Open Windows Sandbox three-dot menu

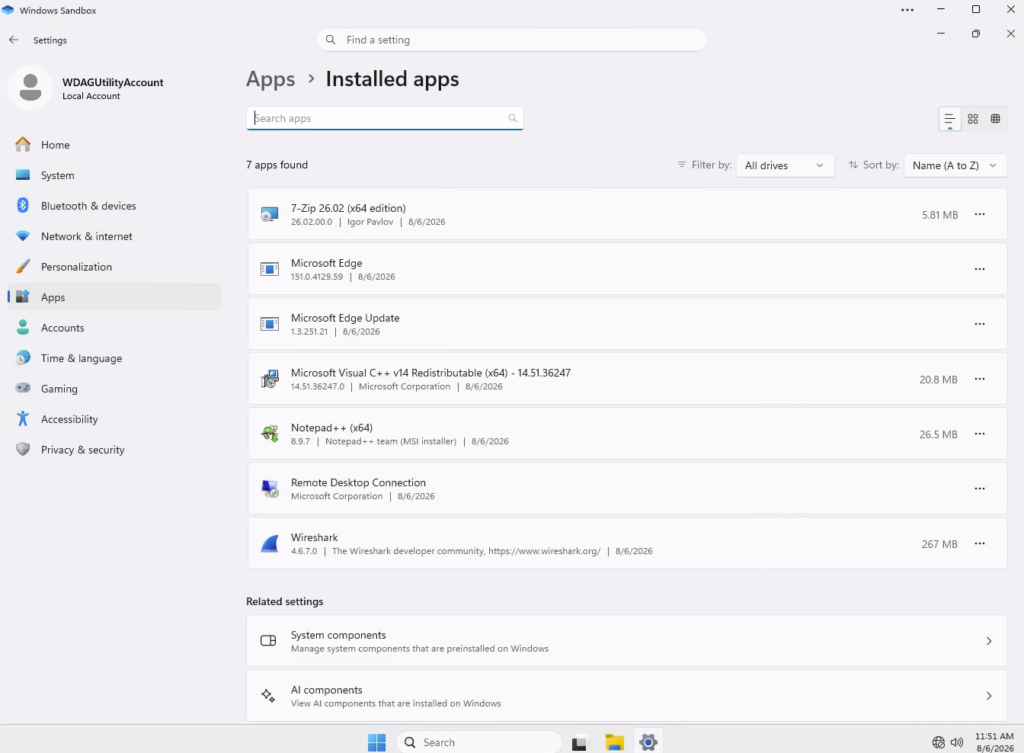pyautogui.click(x=907, y=10)
